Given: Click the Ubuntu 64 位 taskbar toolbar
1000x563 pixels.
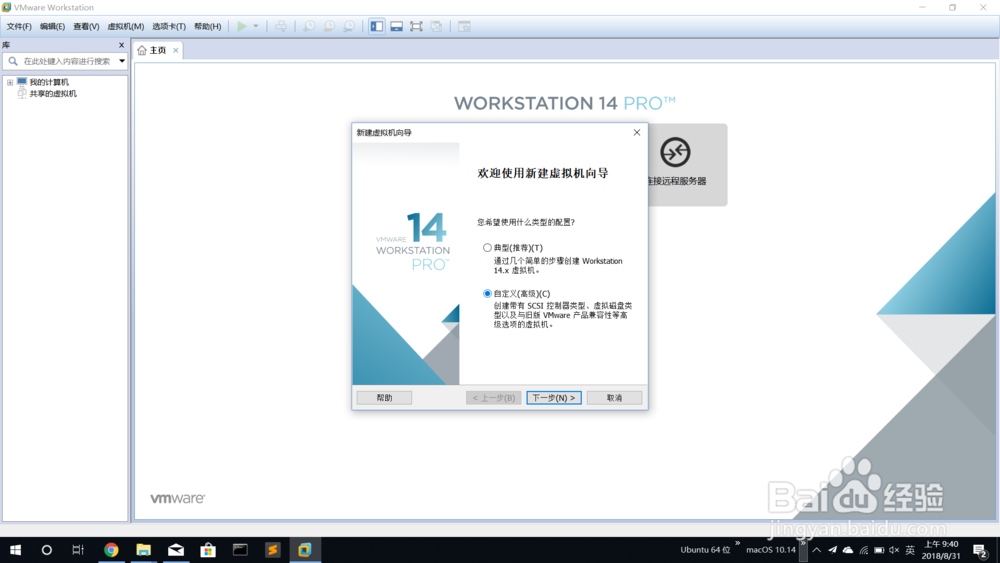Looking at the screenshot, I should (705, 550).
